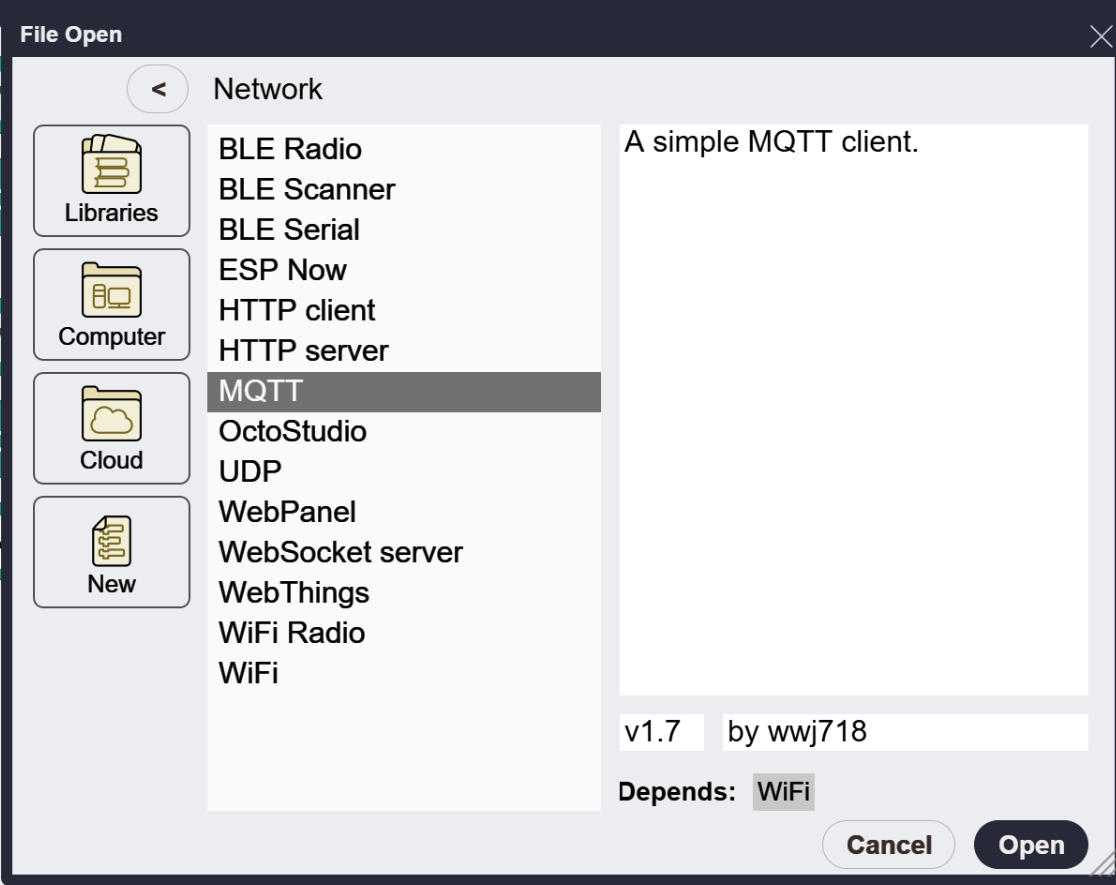This screenshot has width=1116, height=885.
Task: Click the v1.7 version field
Action: pos(661,732)
